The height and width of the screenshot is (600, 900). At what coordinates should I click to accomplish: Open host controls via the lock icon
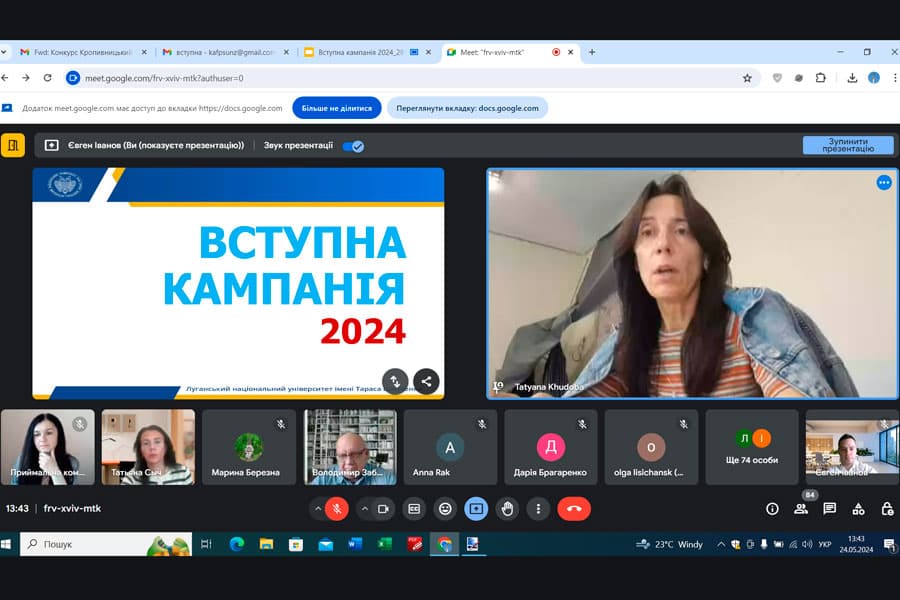887,508
